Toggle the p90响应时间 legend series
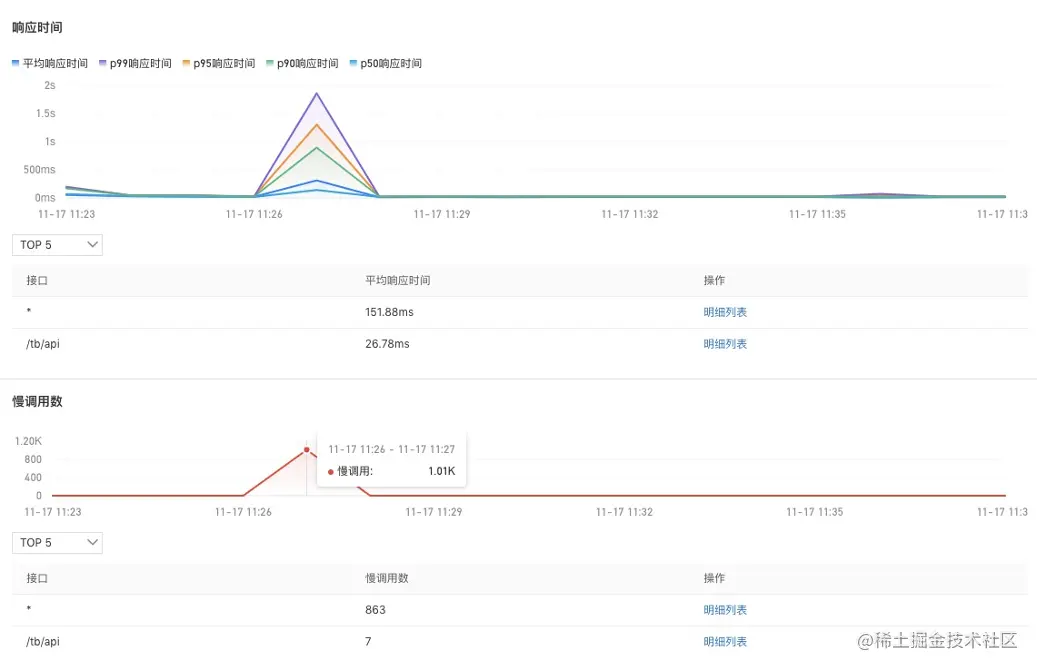The height and width of the screenshot is (670, 1037). tap(302, 63)
